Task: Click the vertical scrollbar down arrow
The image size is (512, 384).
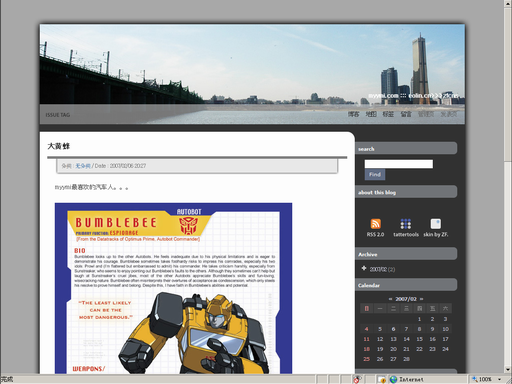Action: (x=508, y=369)
